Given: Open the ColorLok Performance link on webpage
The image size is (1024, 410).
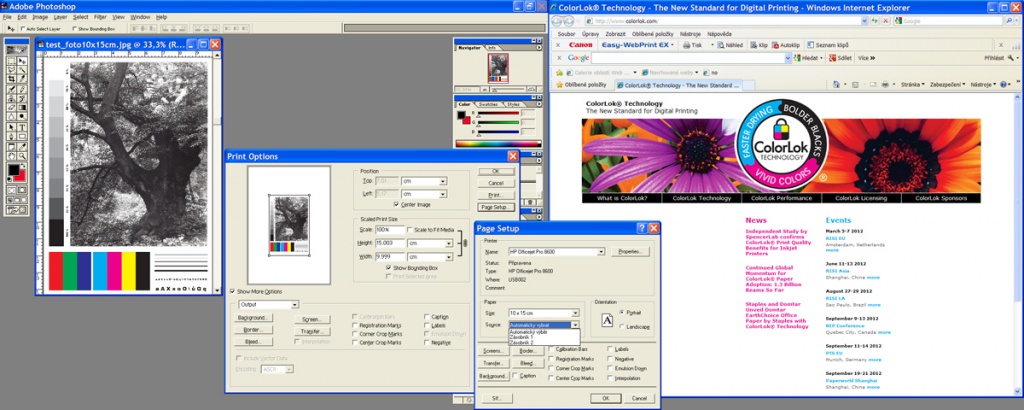Looking at the screenshot, I should tap(781, 198).
